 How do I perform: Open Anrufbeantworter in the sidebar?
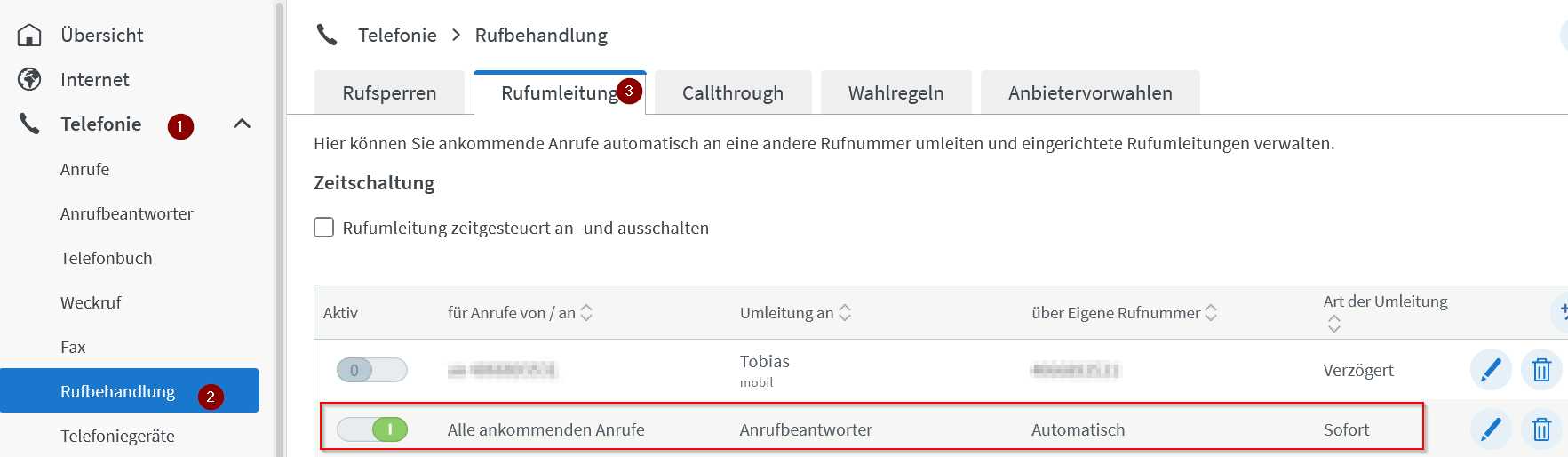tap(126, 213)
